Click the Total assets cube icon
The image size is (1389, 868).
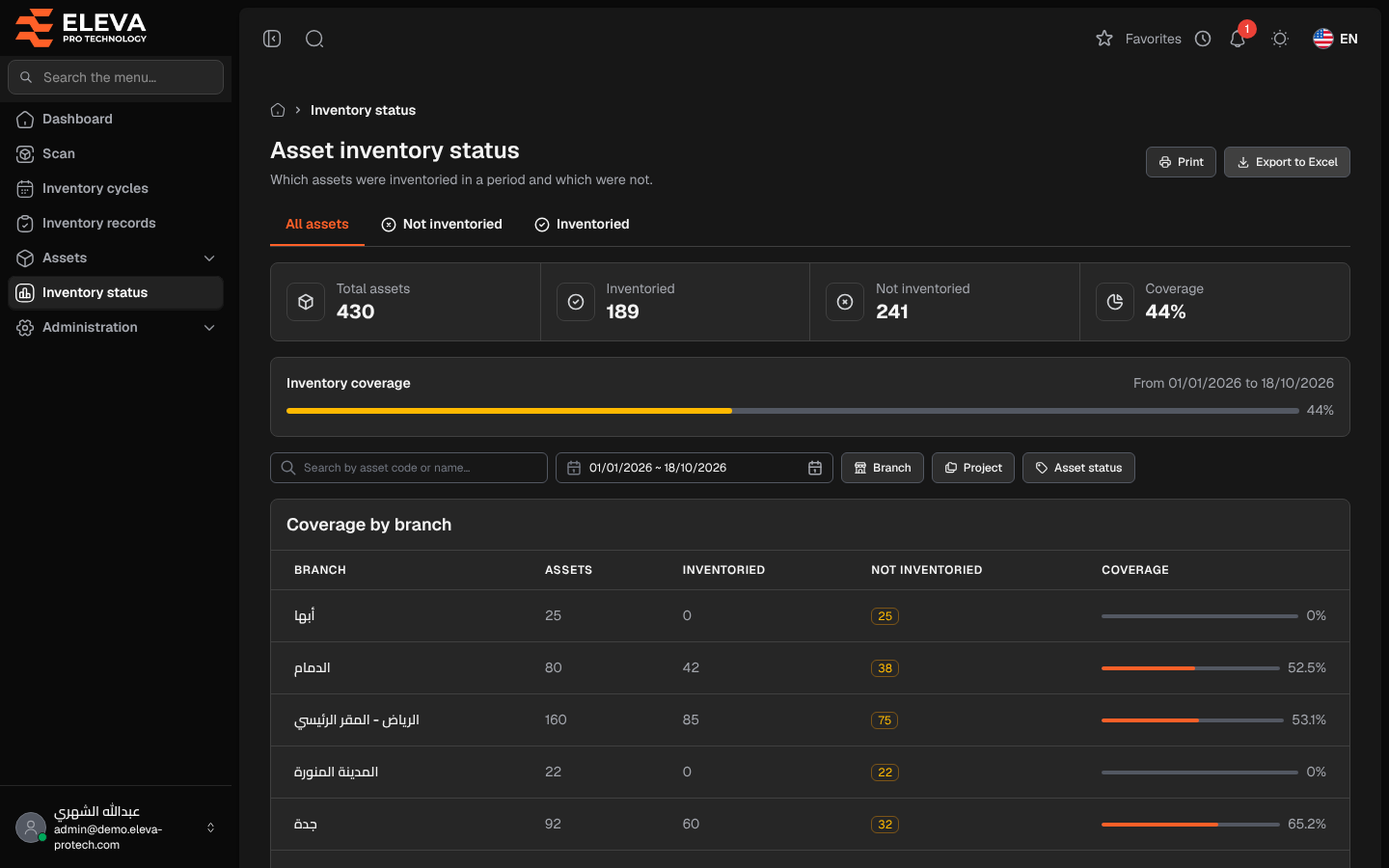pos(306,302)
